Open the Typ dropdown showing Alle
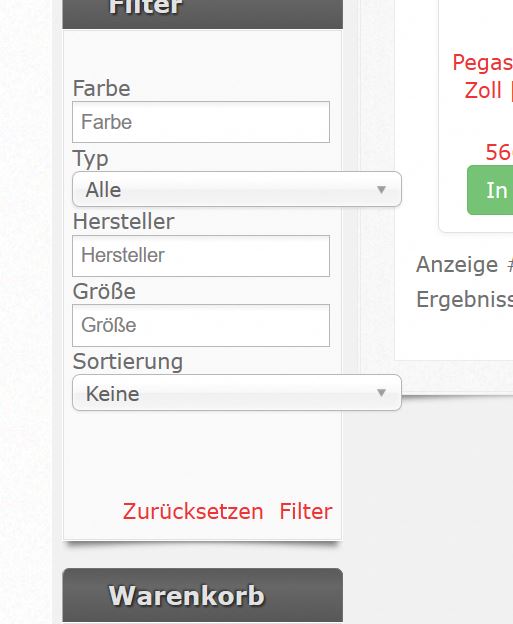The width and height of the screenshot is (513, 624). pyautogui.click(x=237, y=189)
